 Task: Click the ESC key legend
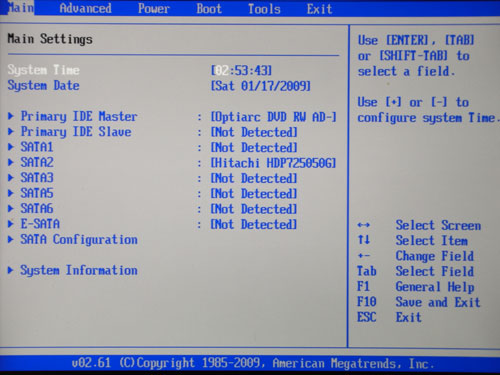pos(367,317)
